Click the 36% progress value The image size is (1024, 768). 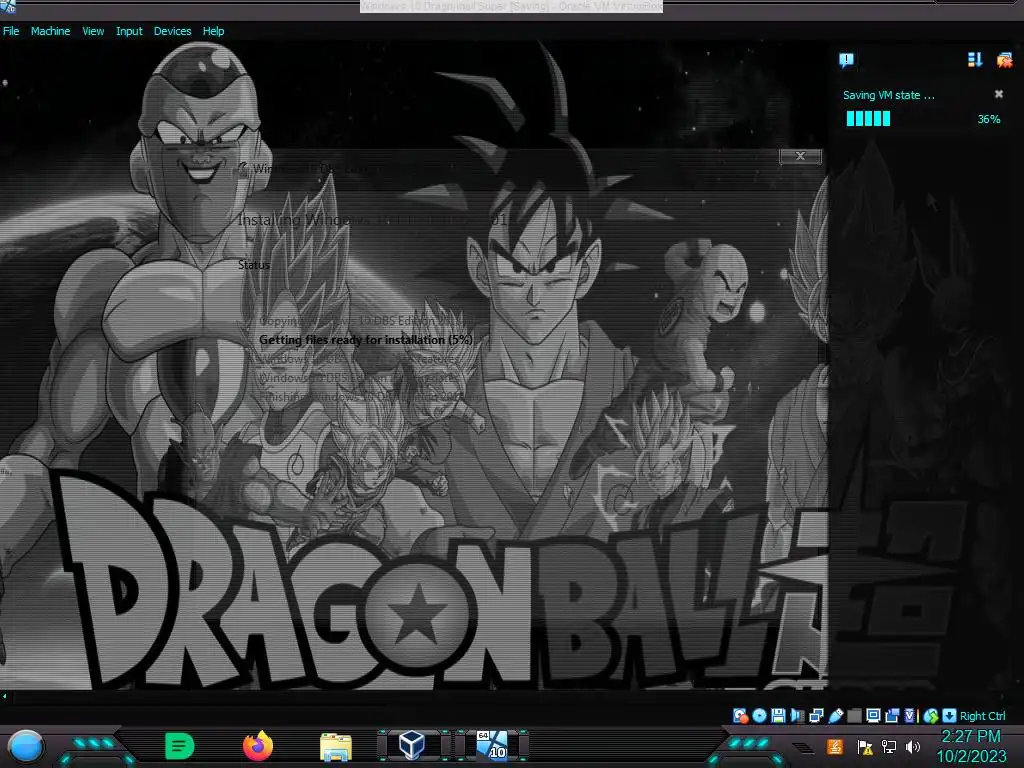989,119
